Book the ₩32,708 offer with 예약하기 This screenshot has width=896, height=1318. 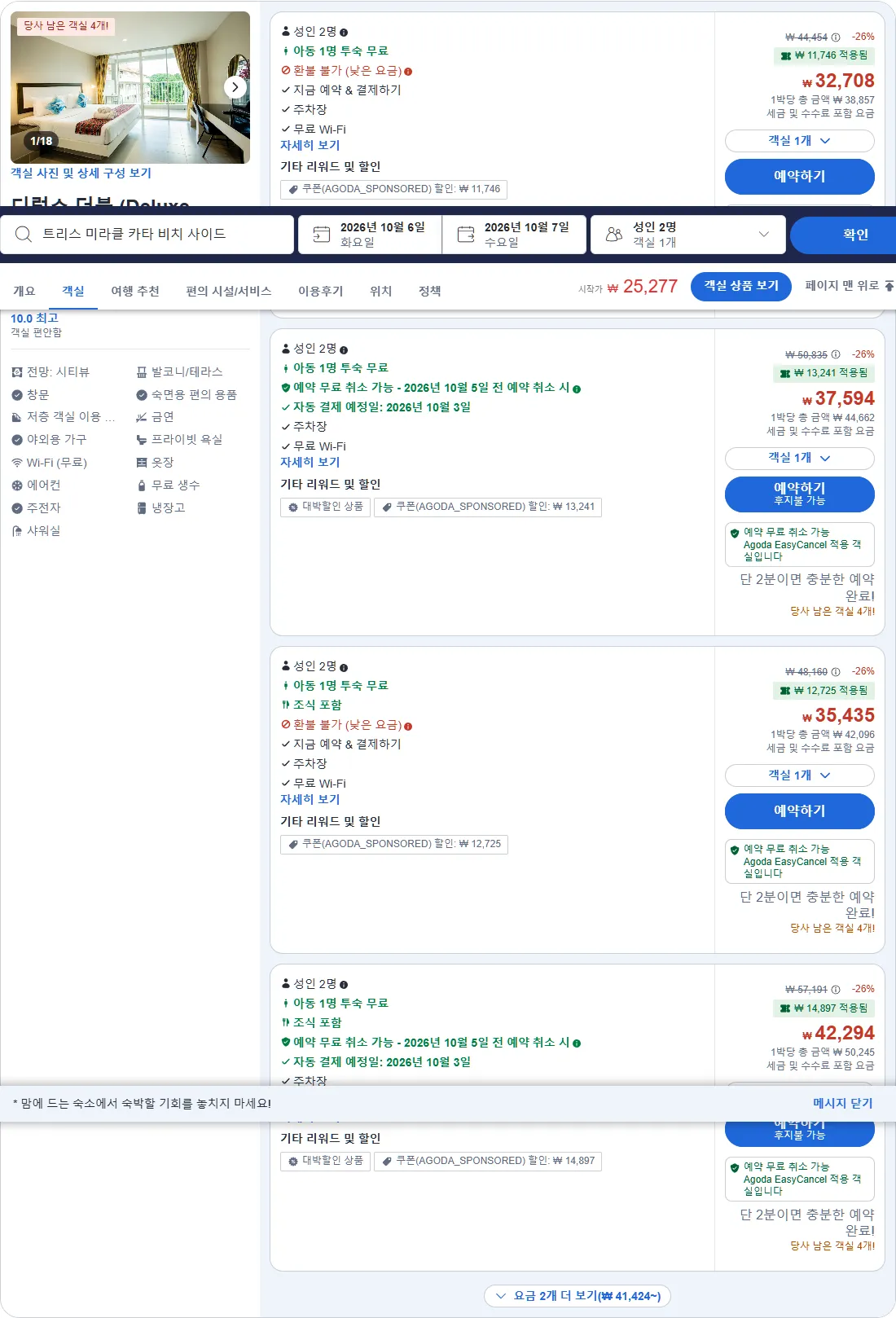point(799,177)
